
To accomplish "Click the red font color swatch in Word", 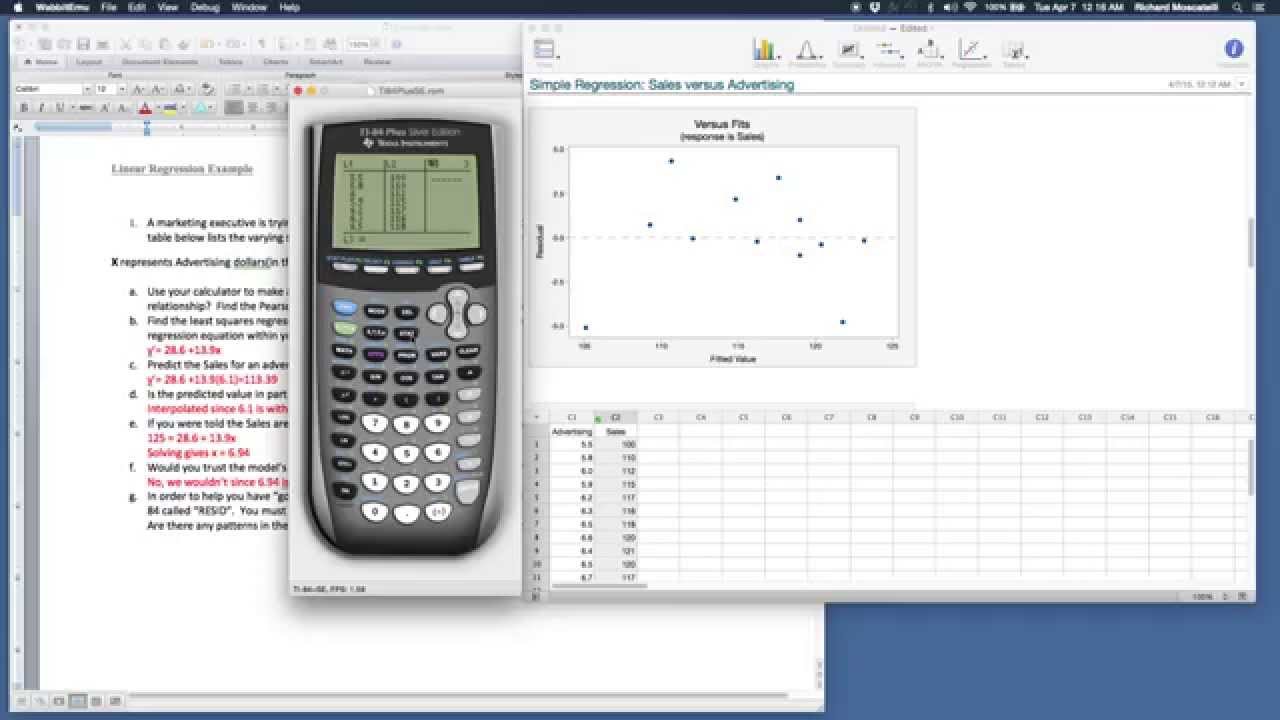I will (x=145, y=107).
